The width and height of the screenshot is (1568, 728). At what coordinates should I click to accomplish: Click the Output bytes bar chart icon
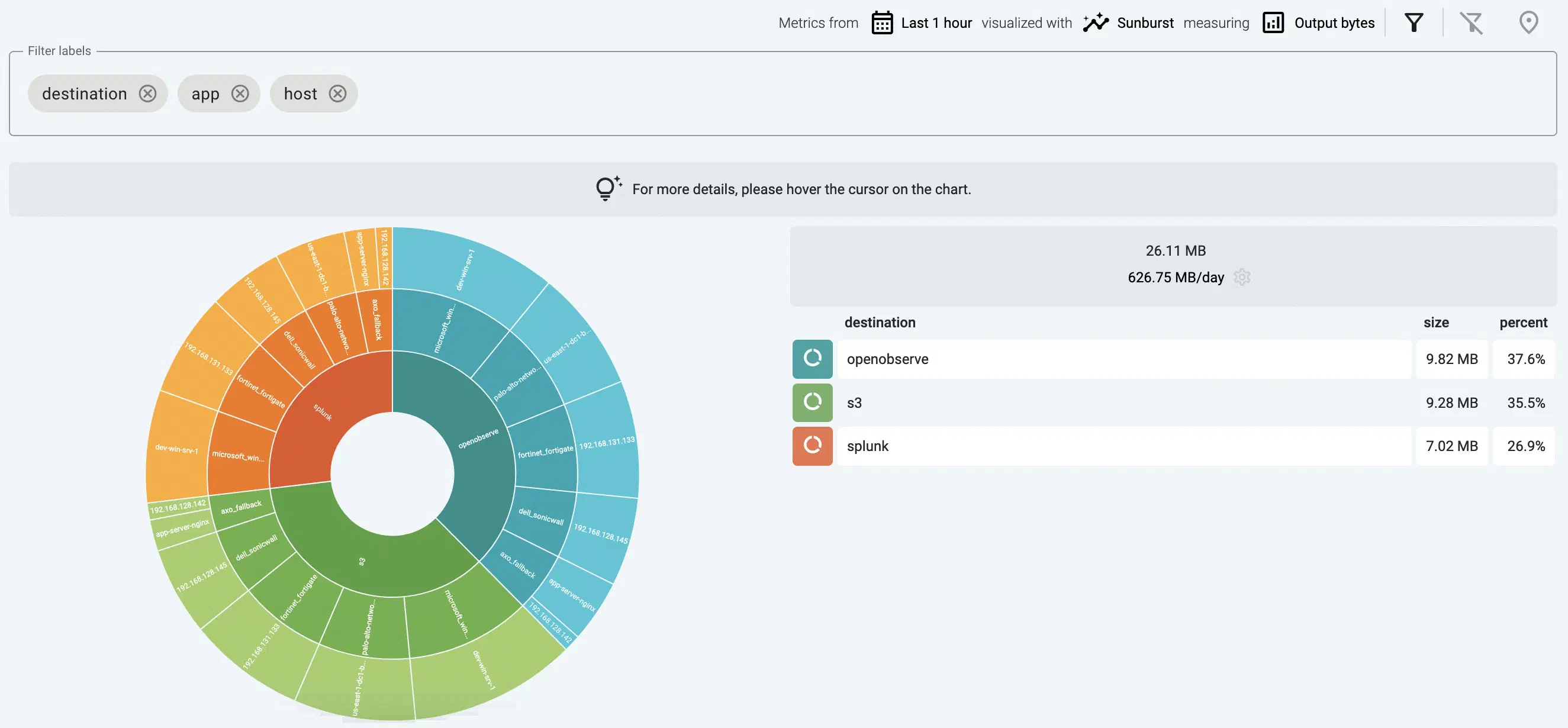pos(1273,23)
